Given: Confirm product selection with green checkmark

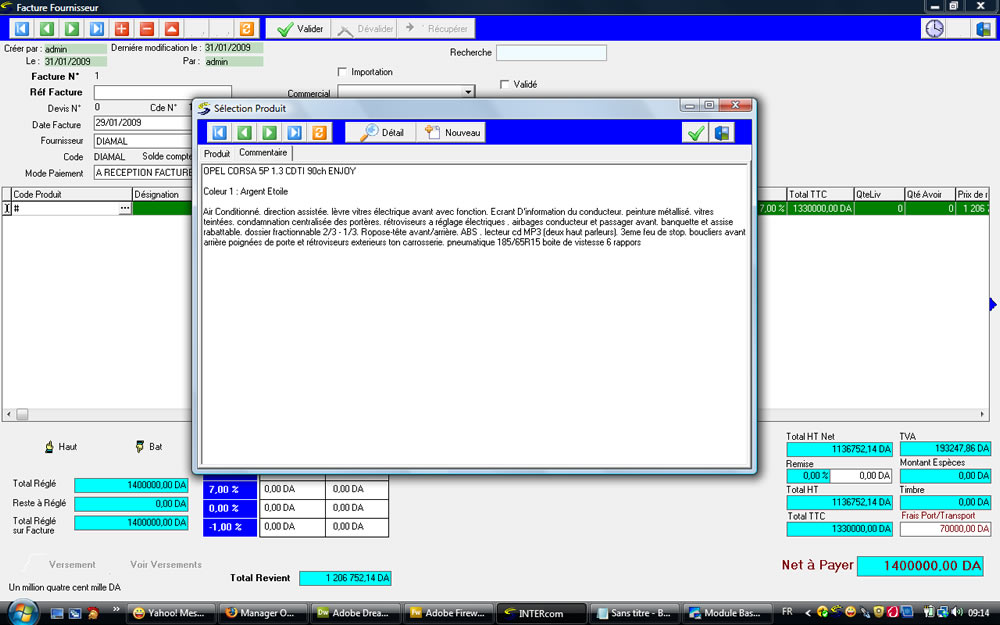Looking at the screenshot, I should 695,133.
